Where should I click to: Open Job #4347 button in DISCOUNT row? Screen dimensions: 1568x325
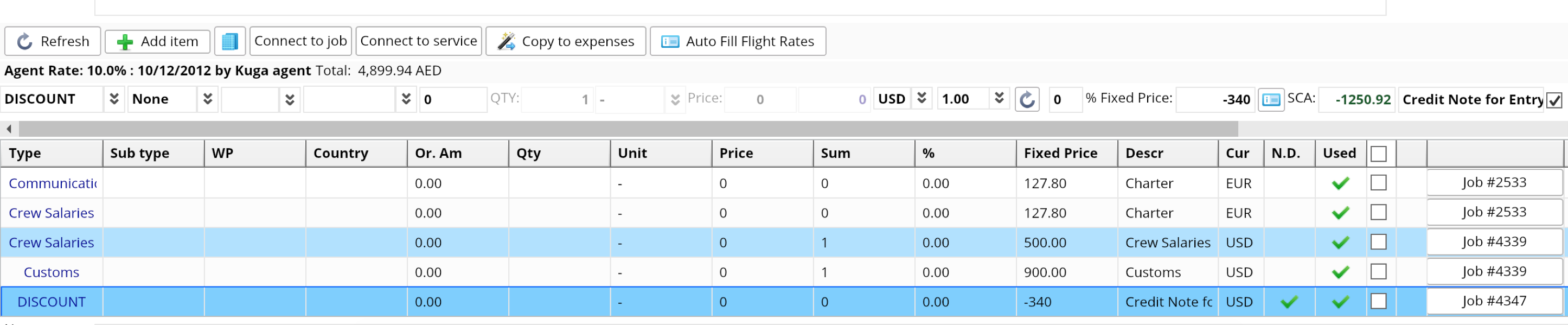[x=1494, y=301]
